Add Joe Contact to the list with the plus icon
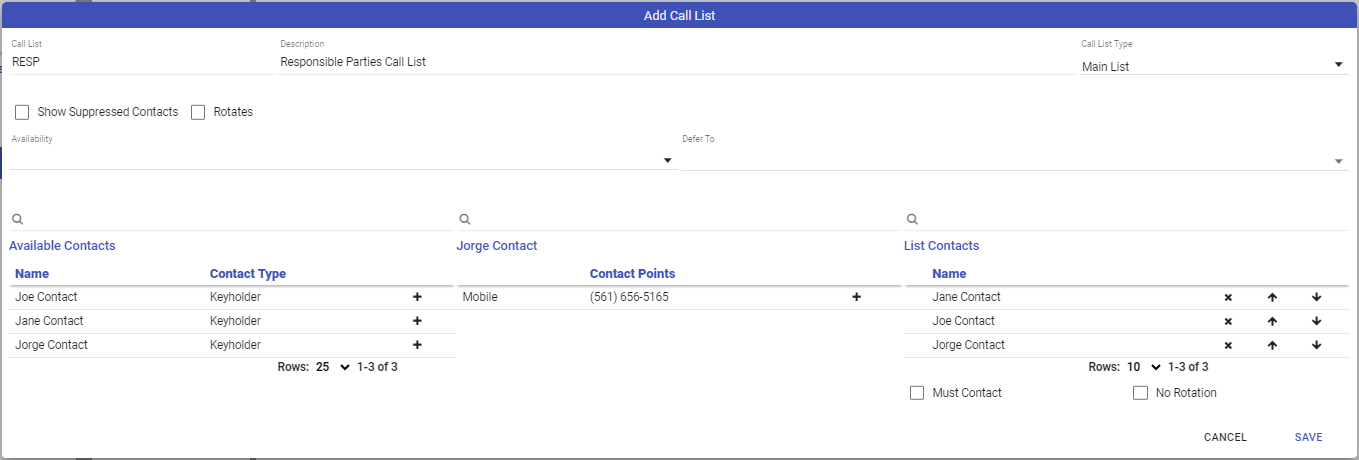1359x460 pixels. [417, 297]
